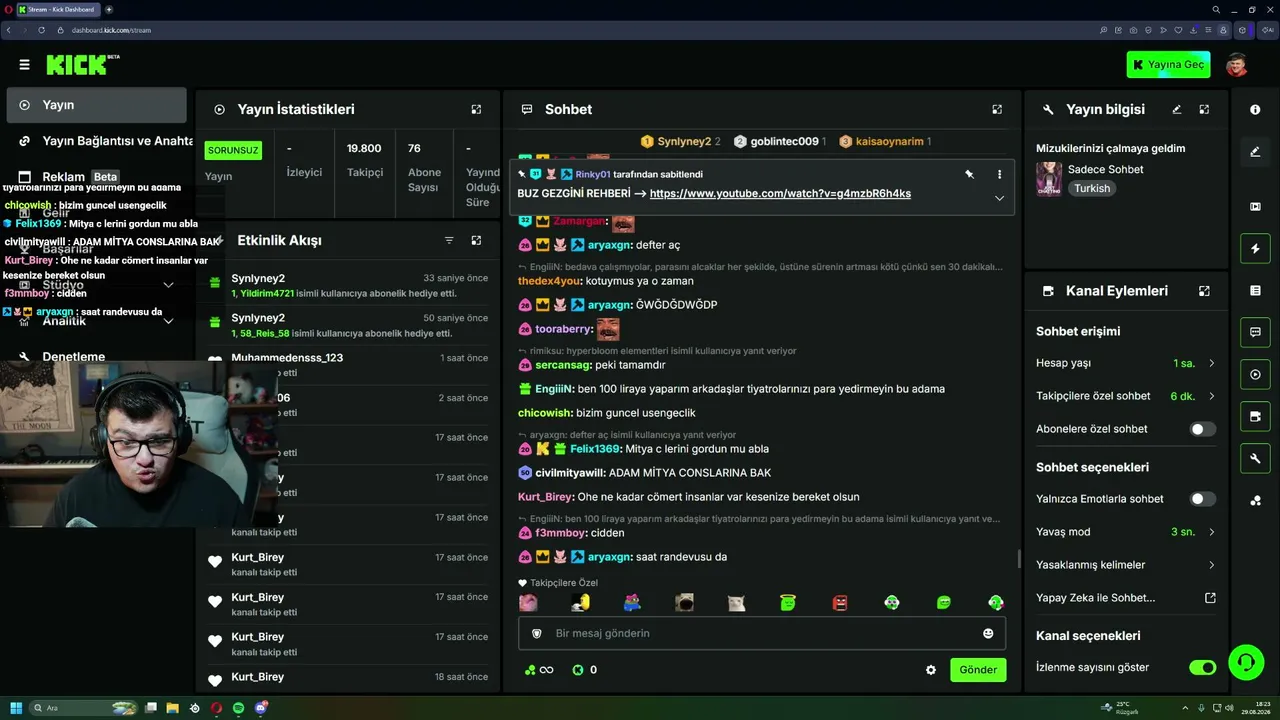
Task: Expand the pinned message chevron
Action: 999,198
